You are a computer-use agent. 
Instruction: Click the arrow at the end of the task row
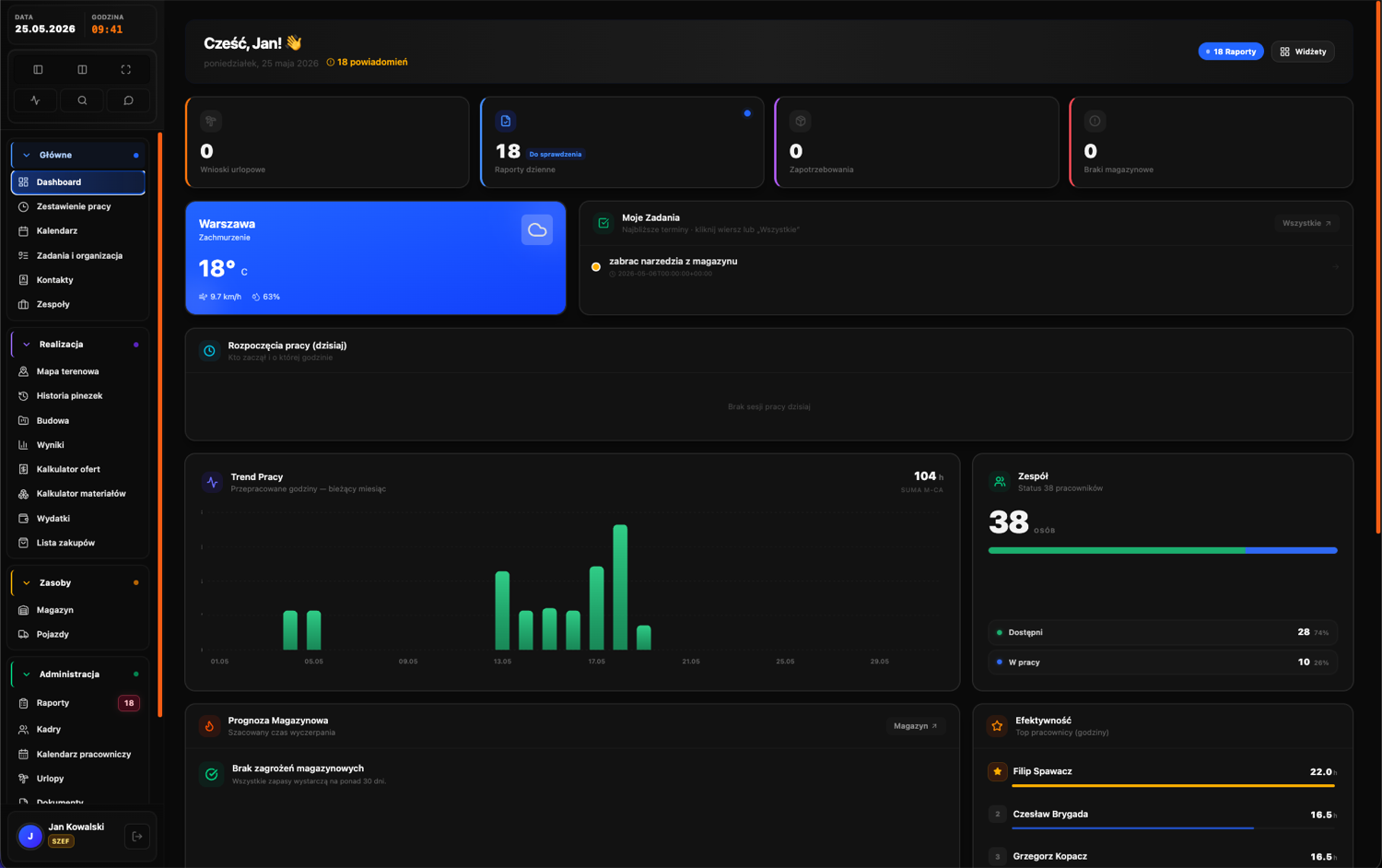point(1335,267)
